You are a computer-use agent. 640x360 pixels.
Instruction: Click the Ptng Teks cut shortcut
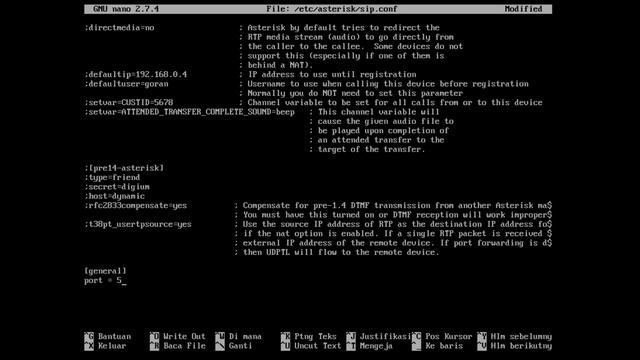click(309, 337)
